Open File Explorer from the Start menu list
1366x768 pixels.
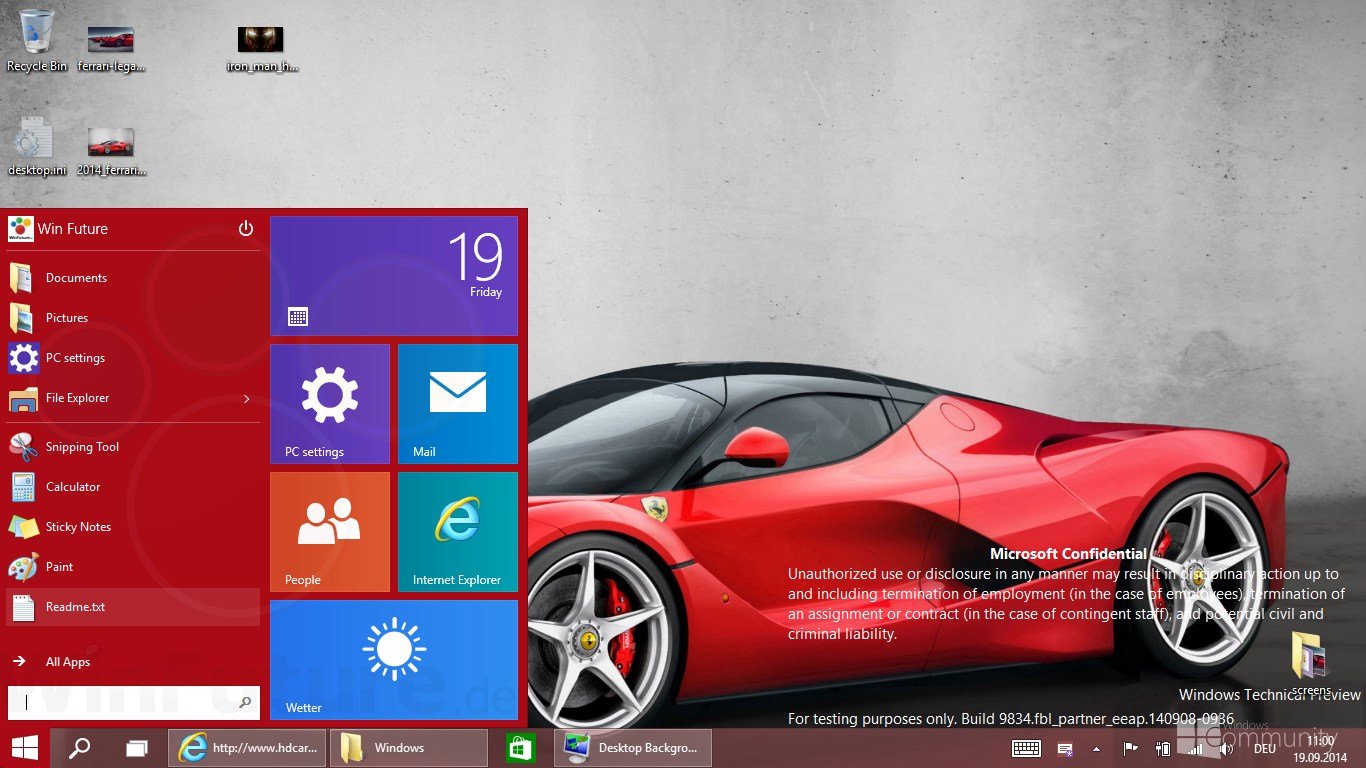(x=120, y=398)
